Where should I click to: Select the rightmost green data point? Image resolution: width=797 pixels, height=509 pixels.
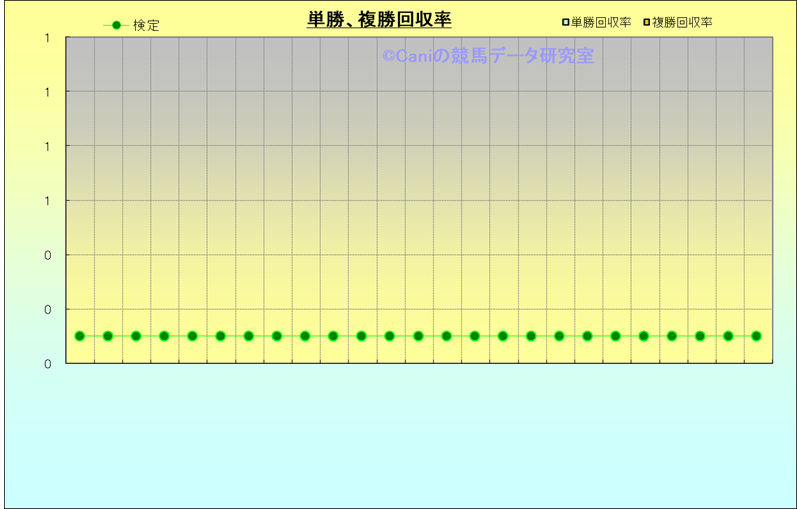756,336
